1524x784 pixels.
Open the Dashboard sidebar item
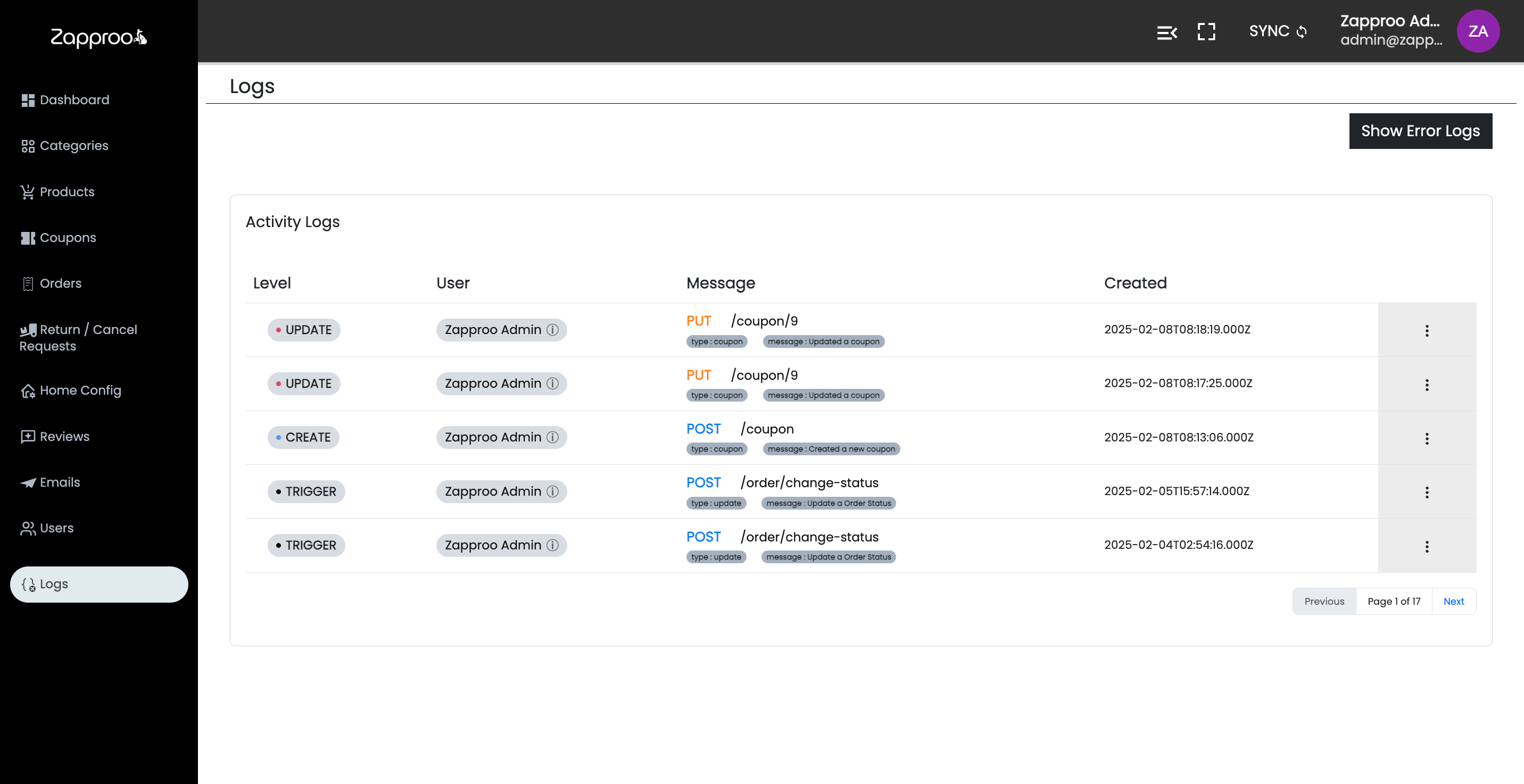(74, 100)
